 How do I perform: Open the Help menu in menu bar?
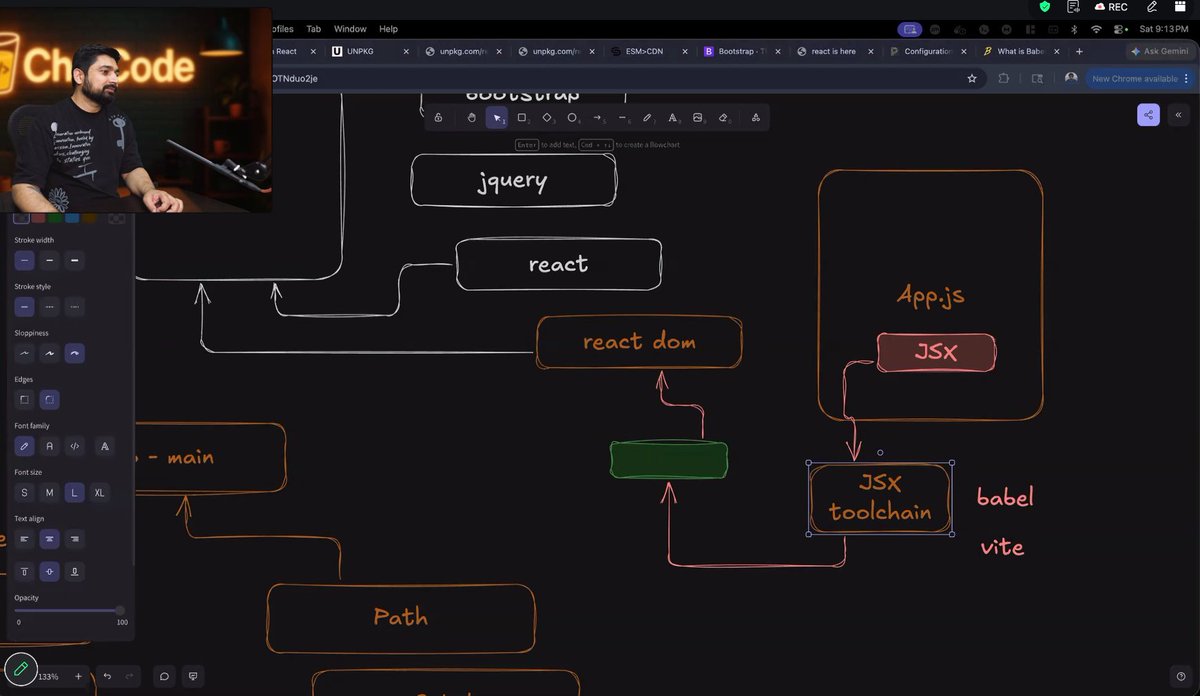pyautogui.click(x=388, y=29)
